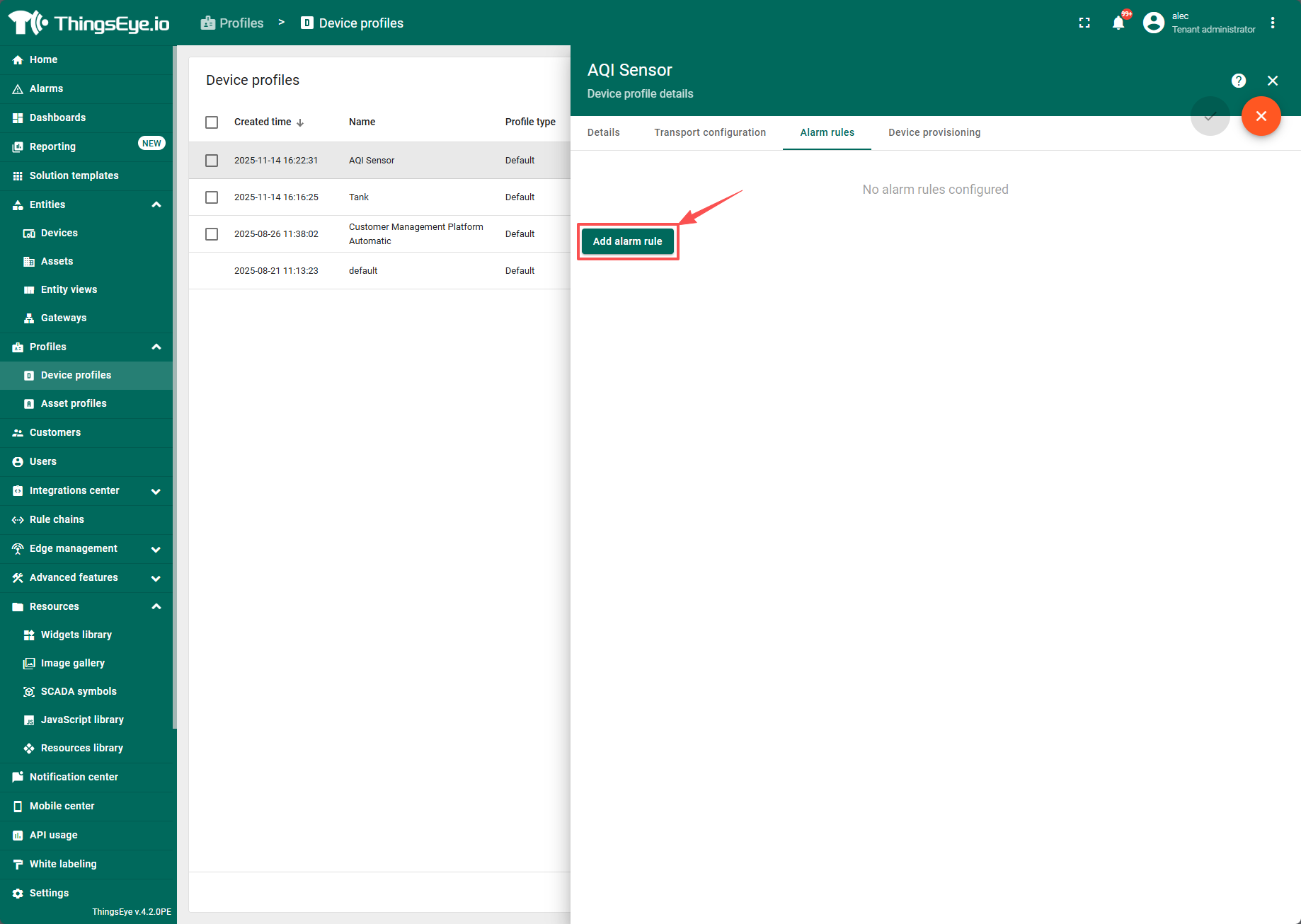1301x924 pixels.
Task: Open Rule chains from sidebar
Action: [57, 519]
